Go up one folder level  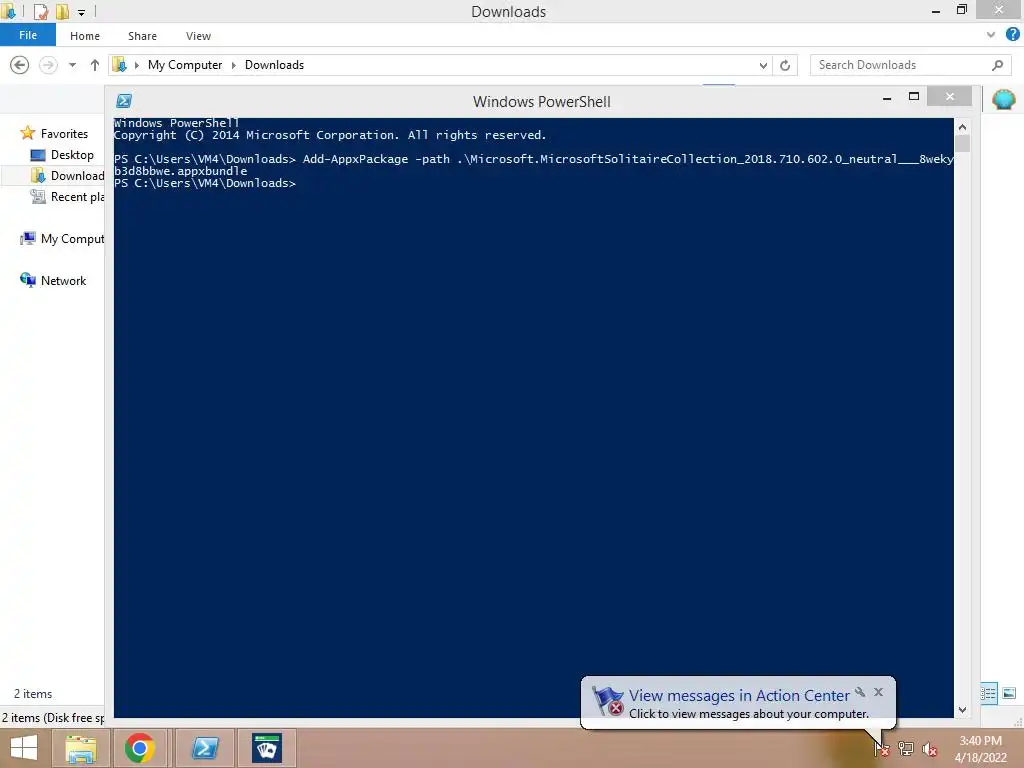(x=95, y=65)
